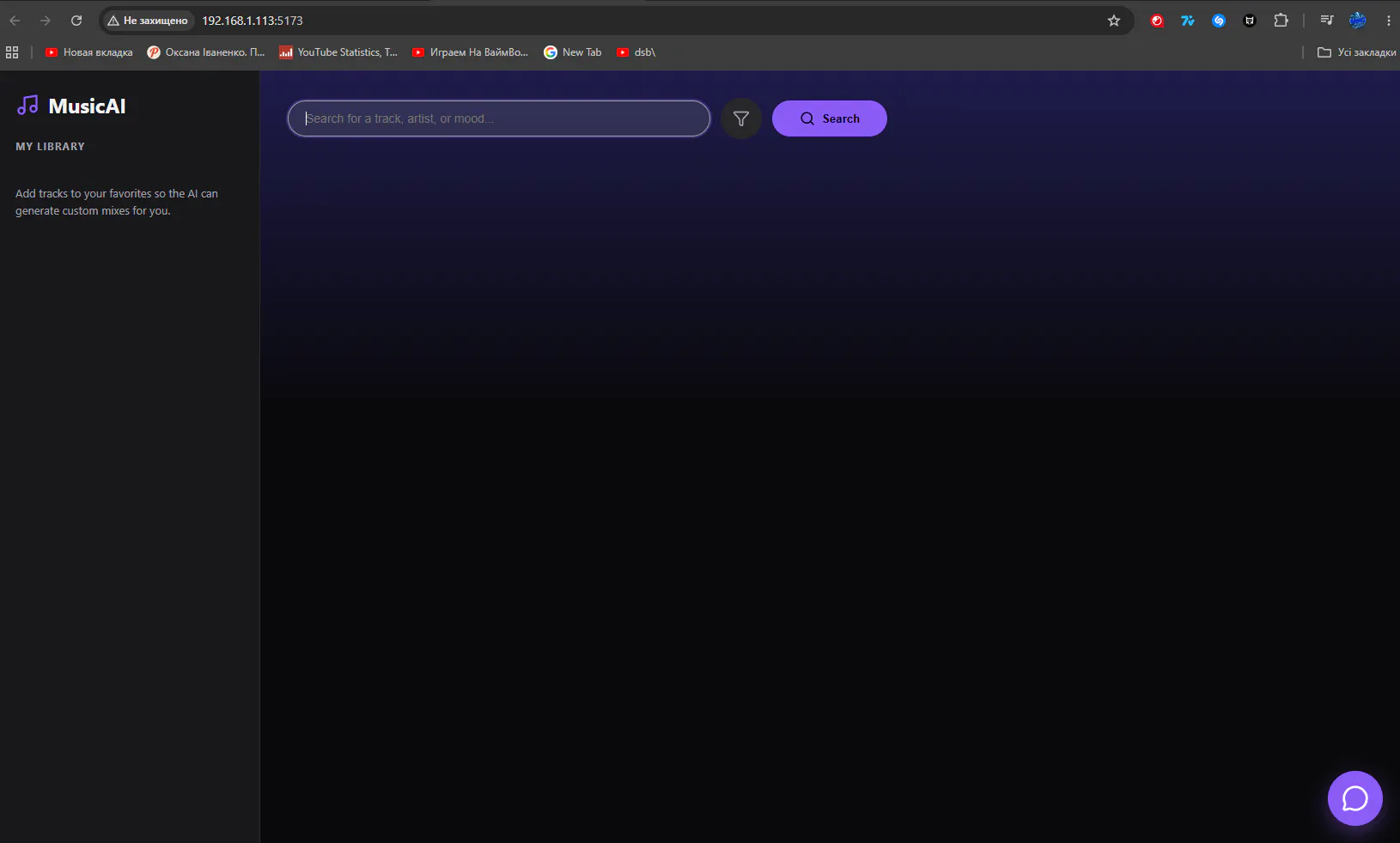This screenshot has width=1400, height=843.
Task: Open the browser extensions puzzle icon
Action: point(1281,21)
